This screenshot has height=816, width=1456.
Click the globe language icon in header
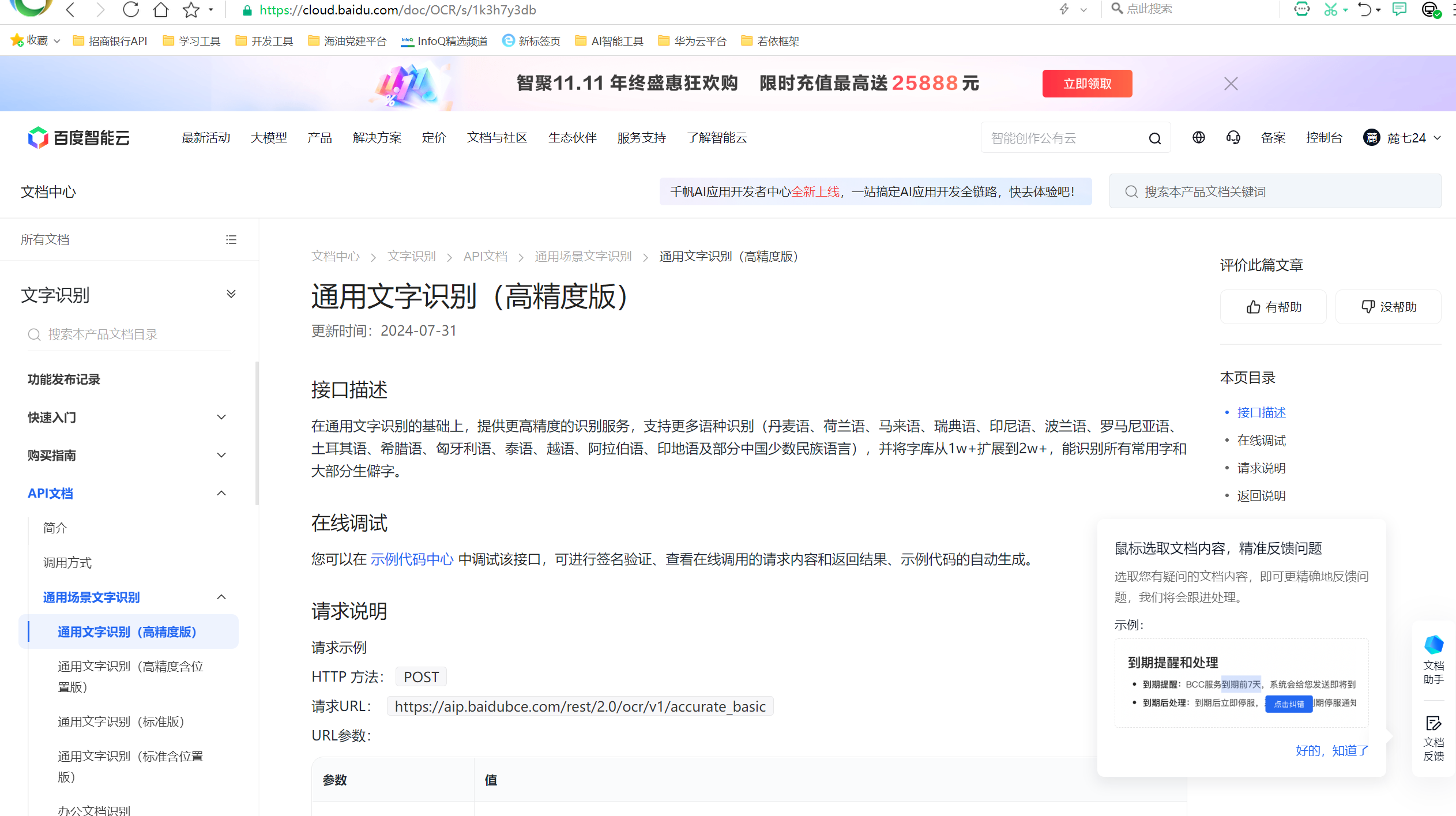1198,137
